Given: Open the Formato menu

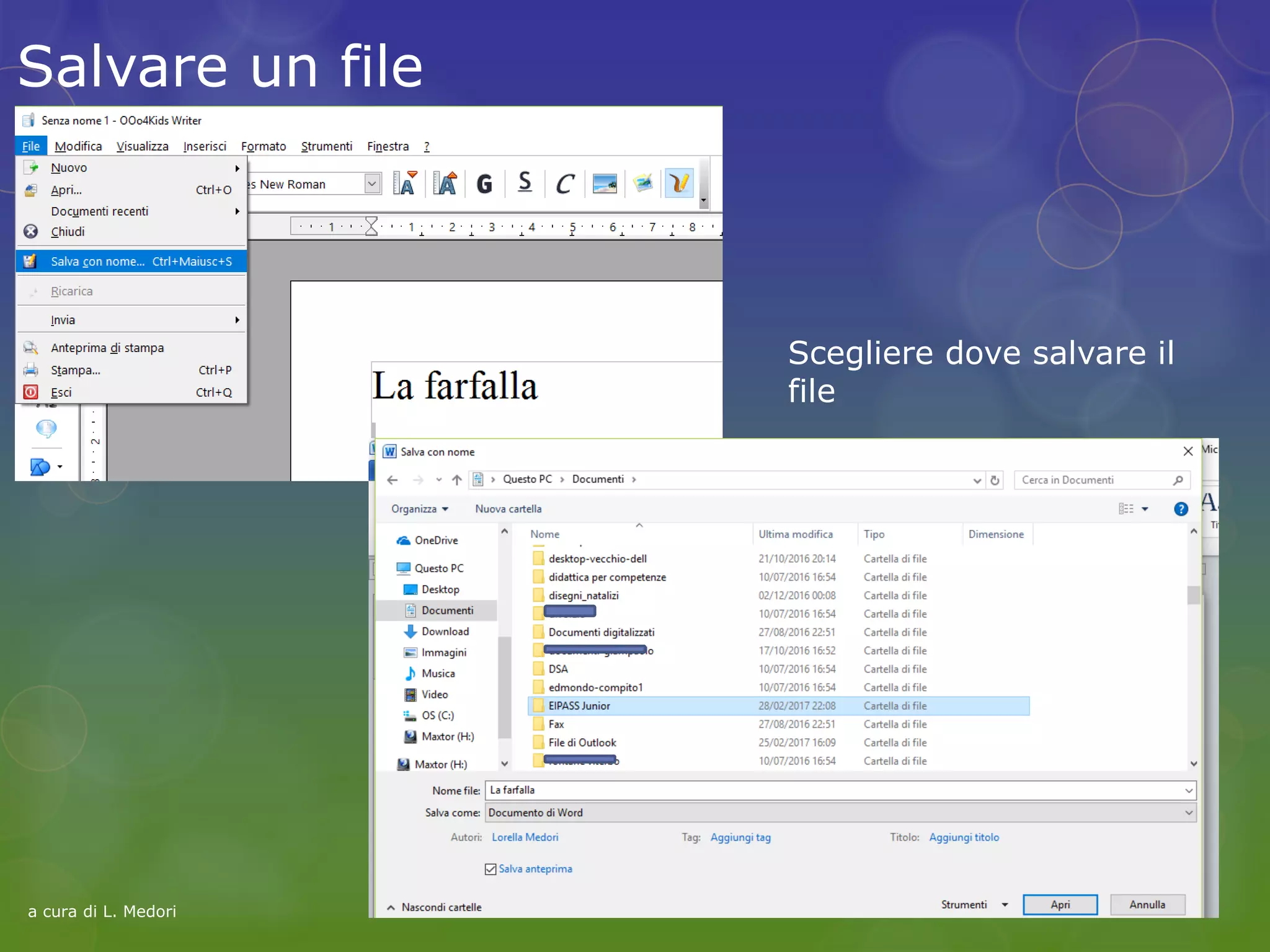Looking at the screenshot, I should (x=263, y=146).
